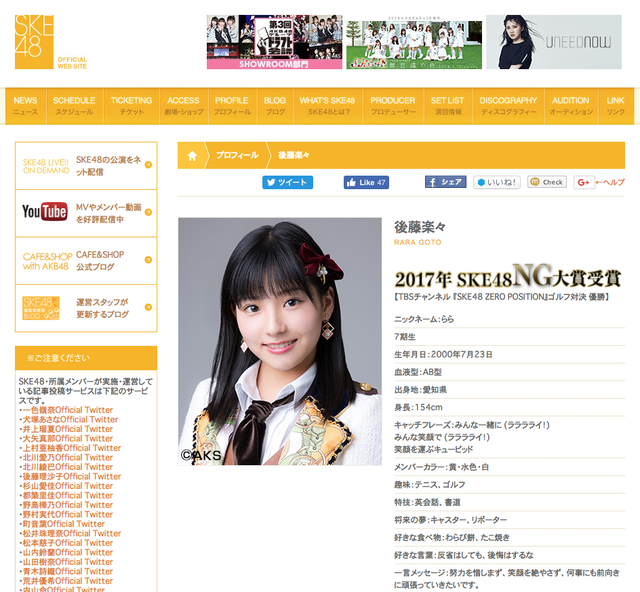
Task: Open 杉山愛佳Official Twitter link
Action: coord(68,486)
